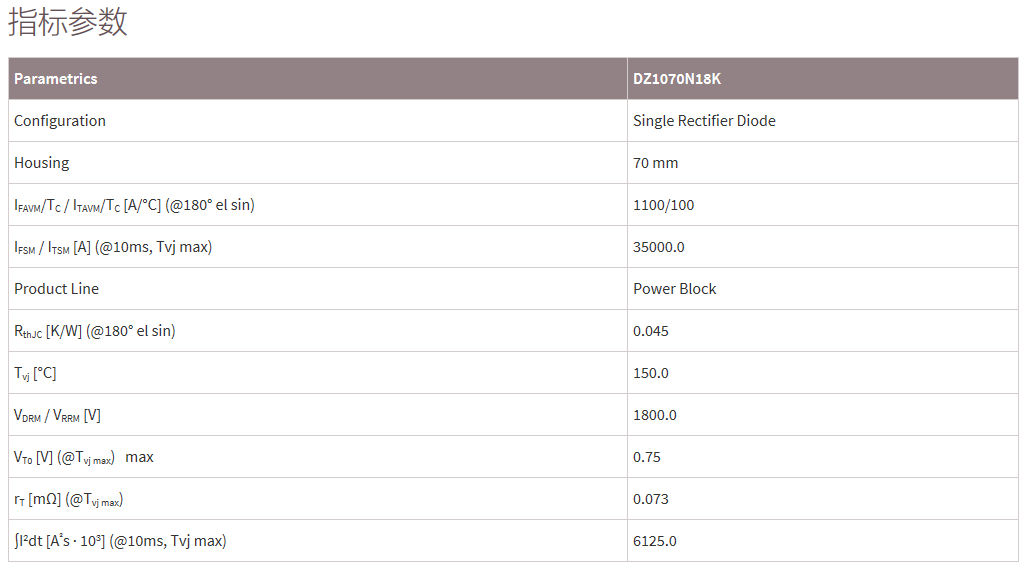Click the 35000.0 surge current value
The height and width of the screenshot is (576, 1025).
658,247
